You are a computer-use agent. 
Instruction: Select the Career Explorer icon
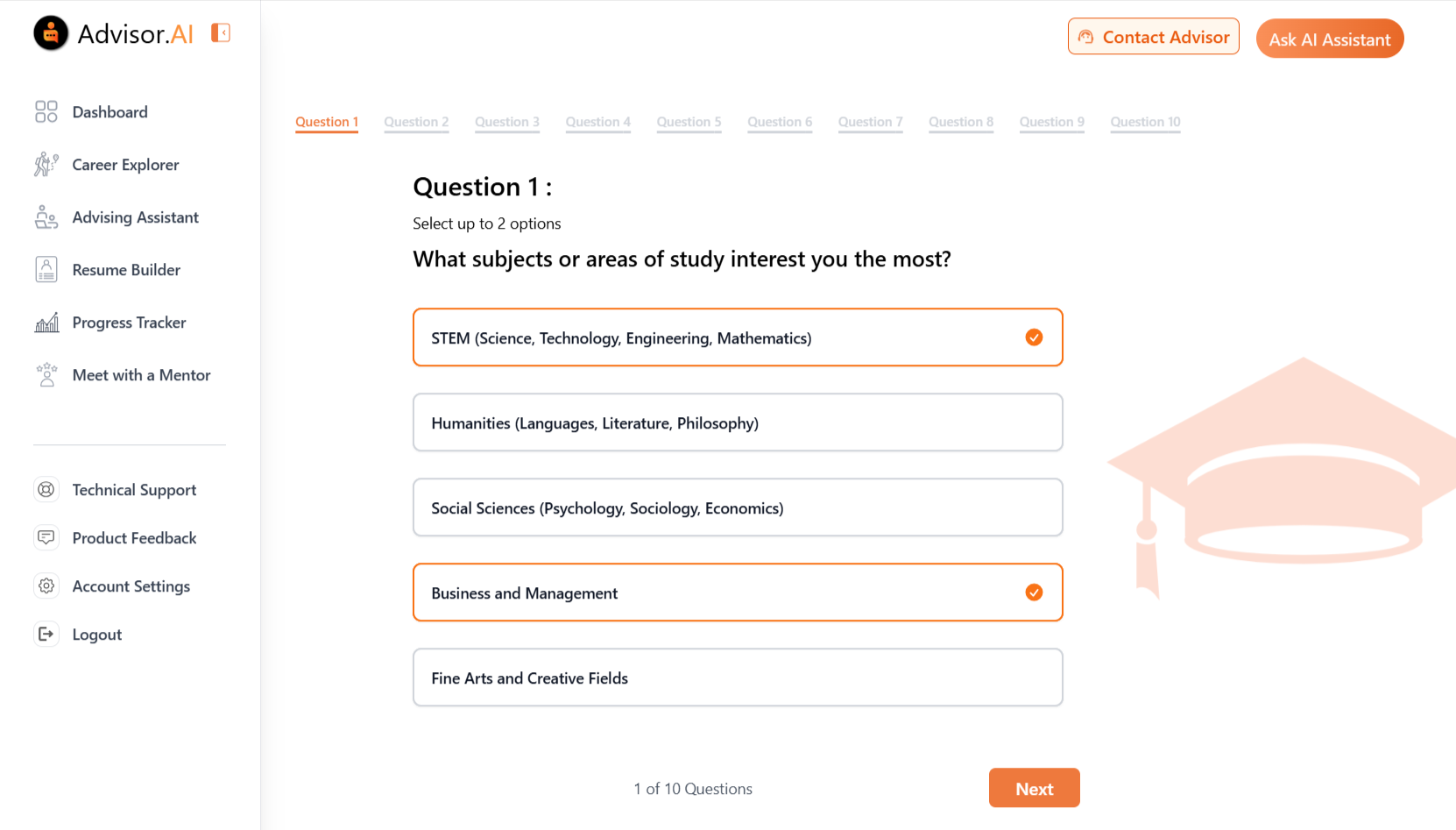tap(46, 164)
